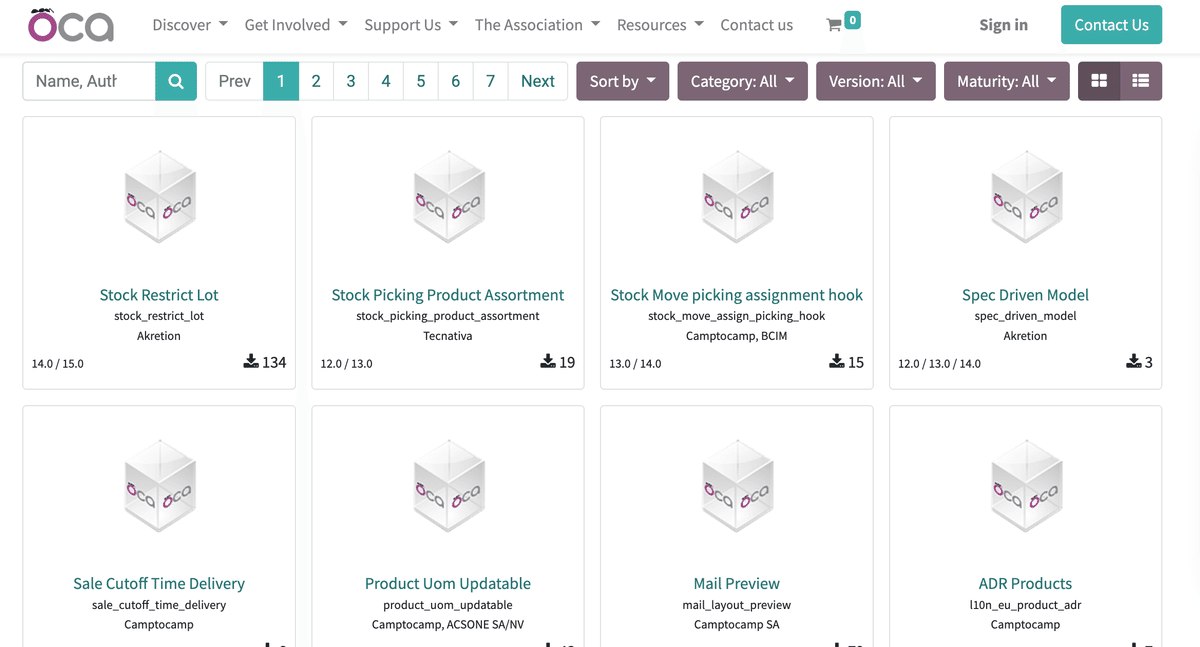Click the Prev pagination button
This screenshot has width=1200, height=647.
[235, 81]
